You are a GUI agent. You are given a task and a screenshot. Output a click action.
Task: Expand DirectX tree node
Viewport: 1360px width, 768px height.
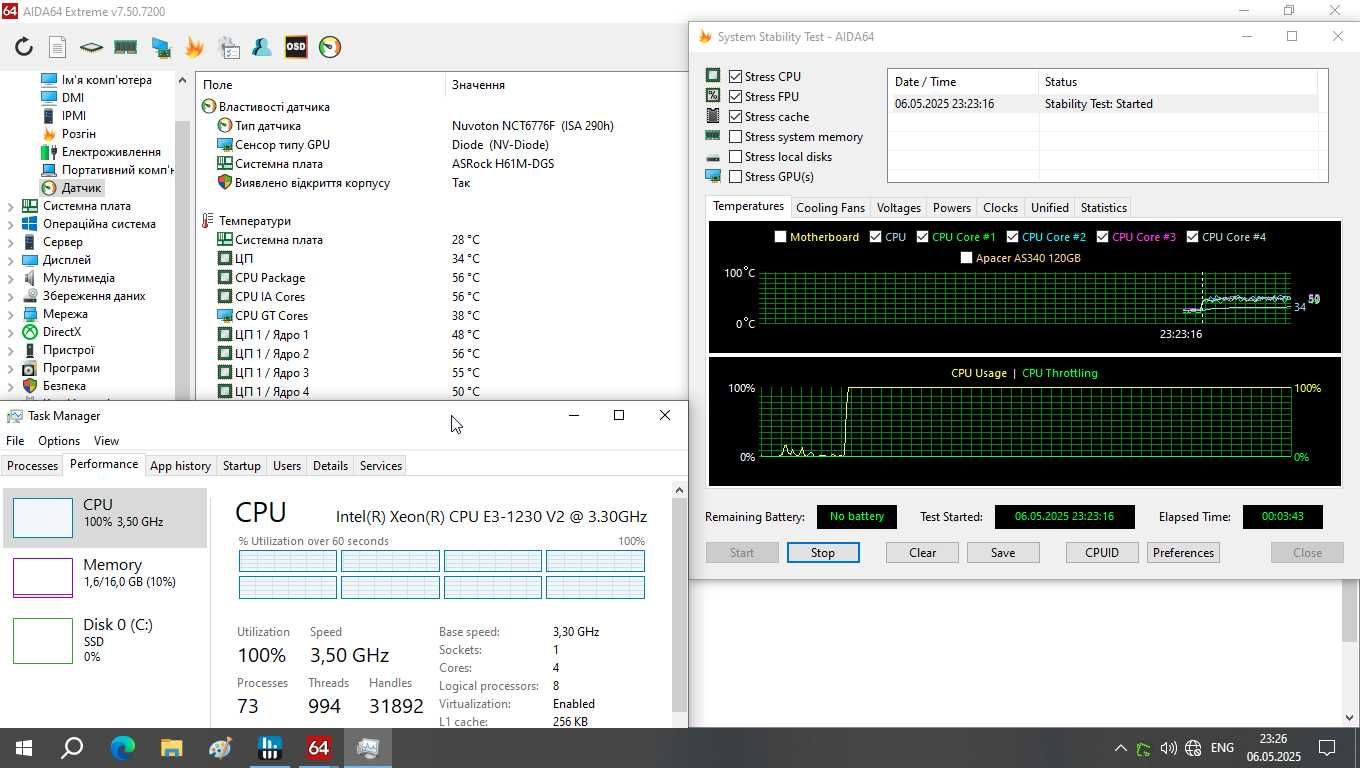(11, 332)
